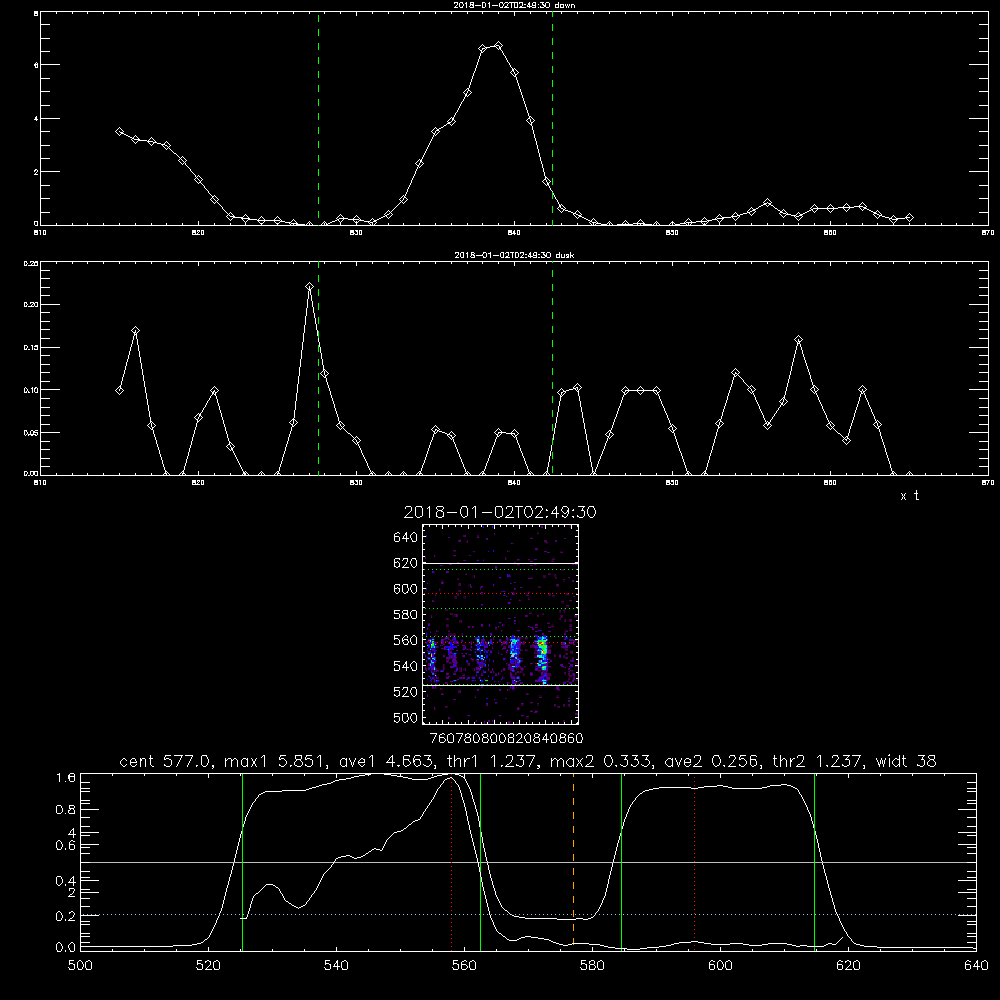Click the timestamp title above the spectrogram
Image resolution: width=1000 pixels, height=1000 pixels.
[500, 512]
